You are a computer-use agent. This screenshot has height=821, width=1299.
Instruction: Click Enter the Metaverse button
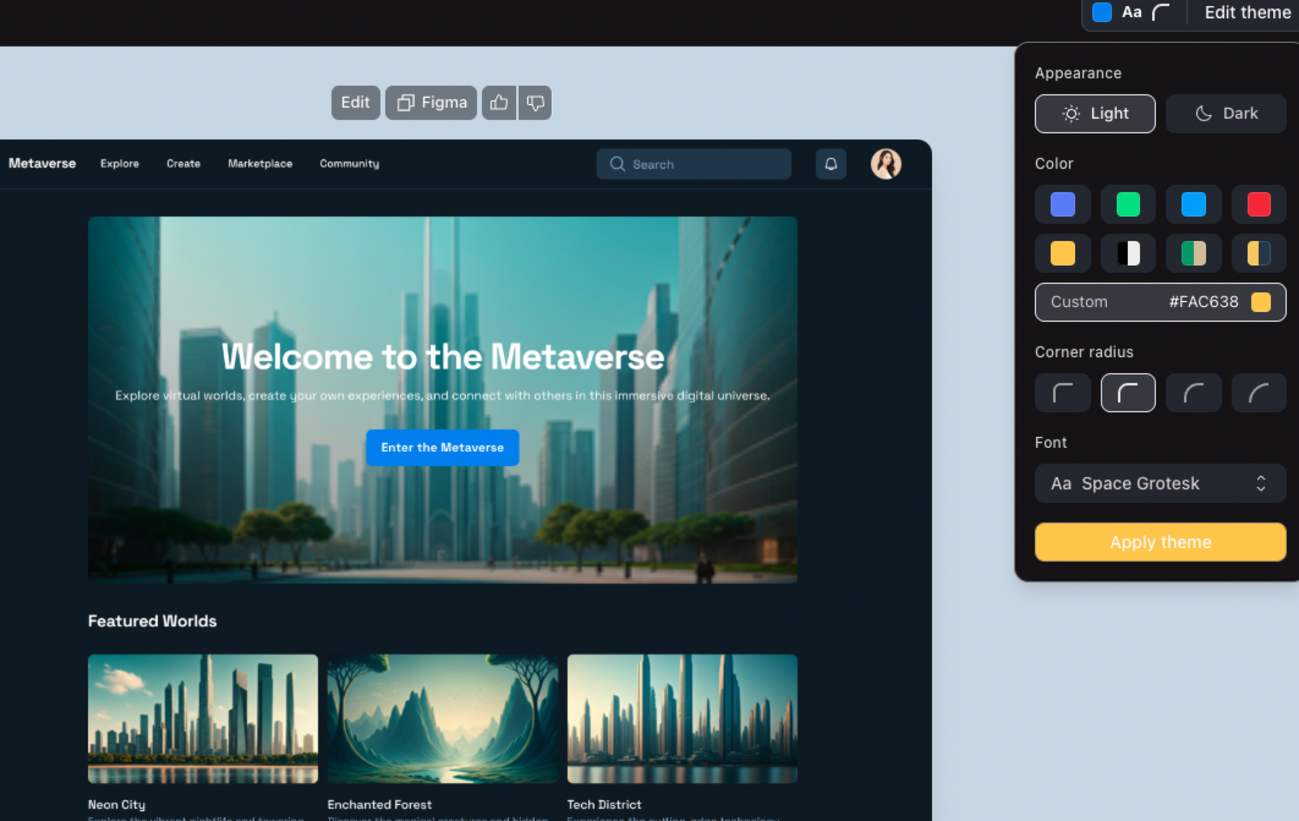point(442,448)
